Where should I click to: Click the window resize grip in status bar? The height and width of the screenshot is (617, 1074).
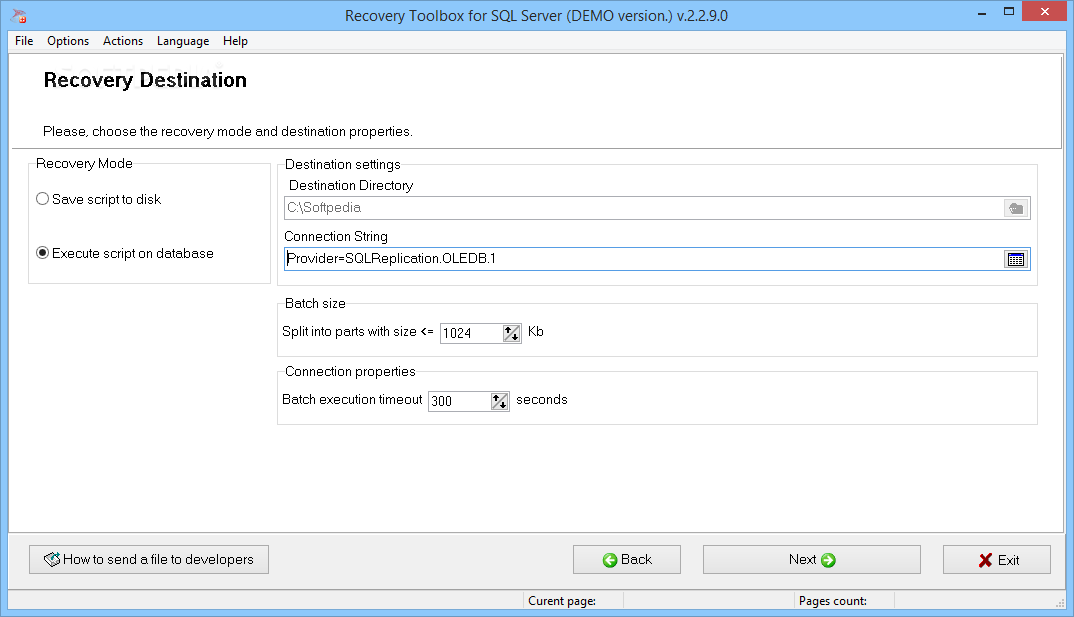pyautogui.click(x=1060, y=603)
